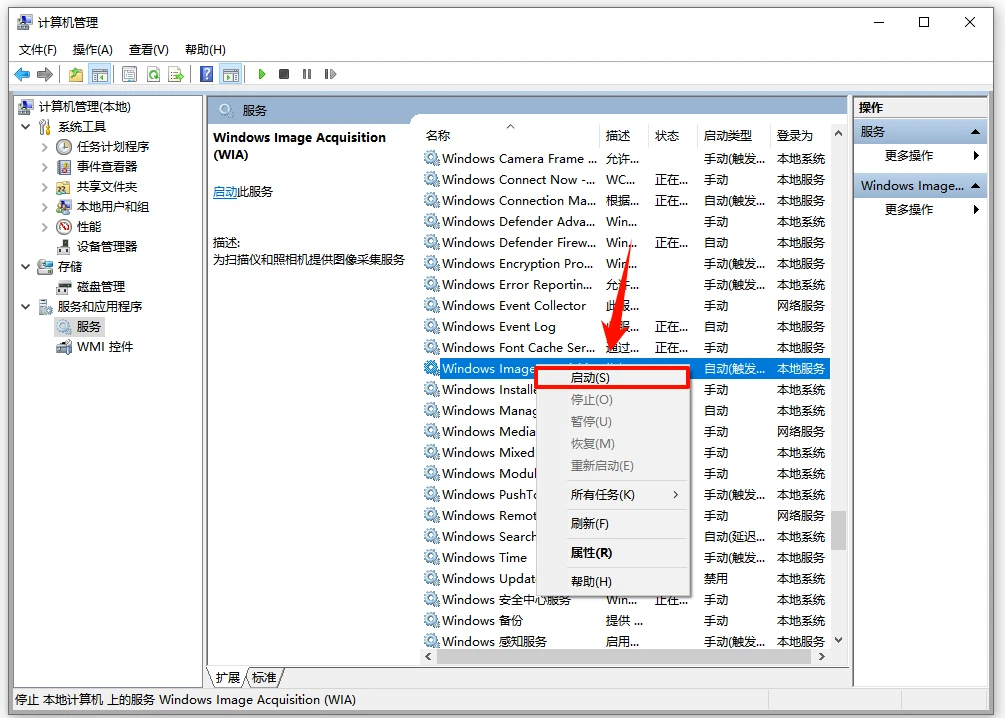Collapse the 系统工具 tree node

pos(26,127)
